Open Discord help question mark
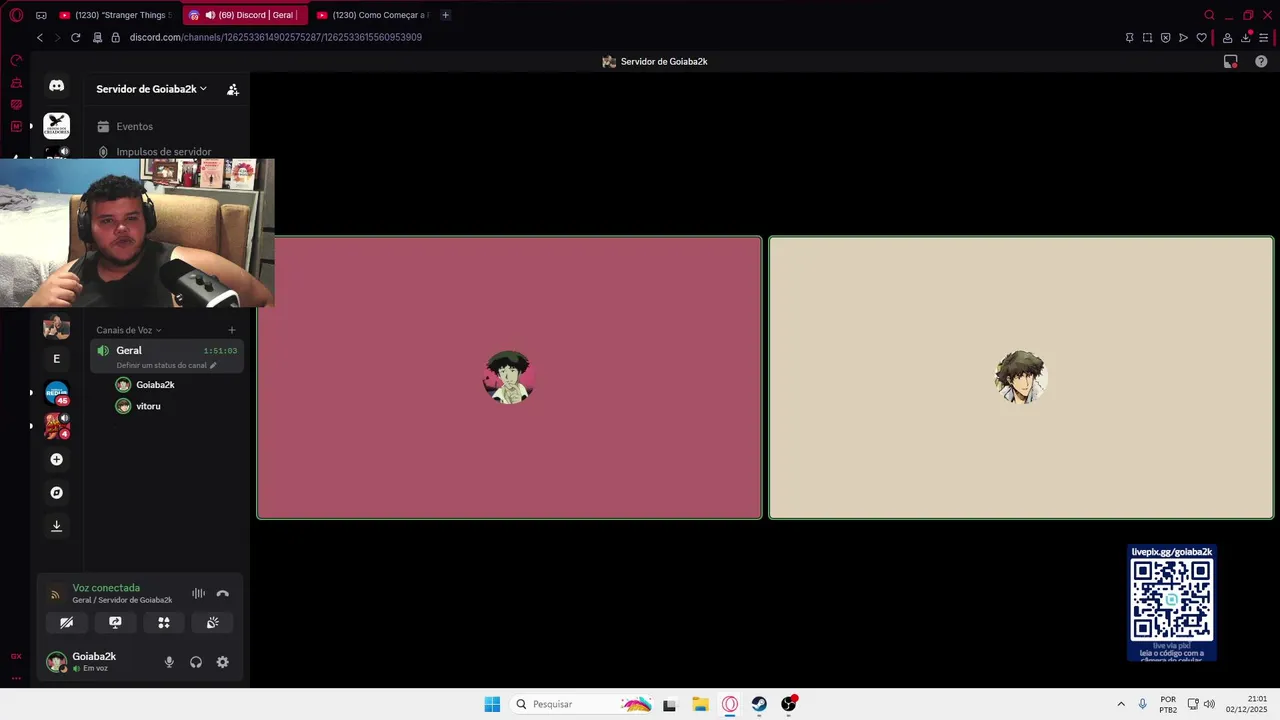Image resolution: width=1280 pixels, height=720 pixels. (x=1261, y=62)
